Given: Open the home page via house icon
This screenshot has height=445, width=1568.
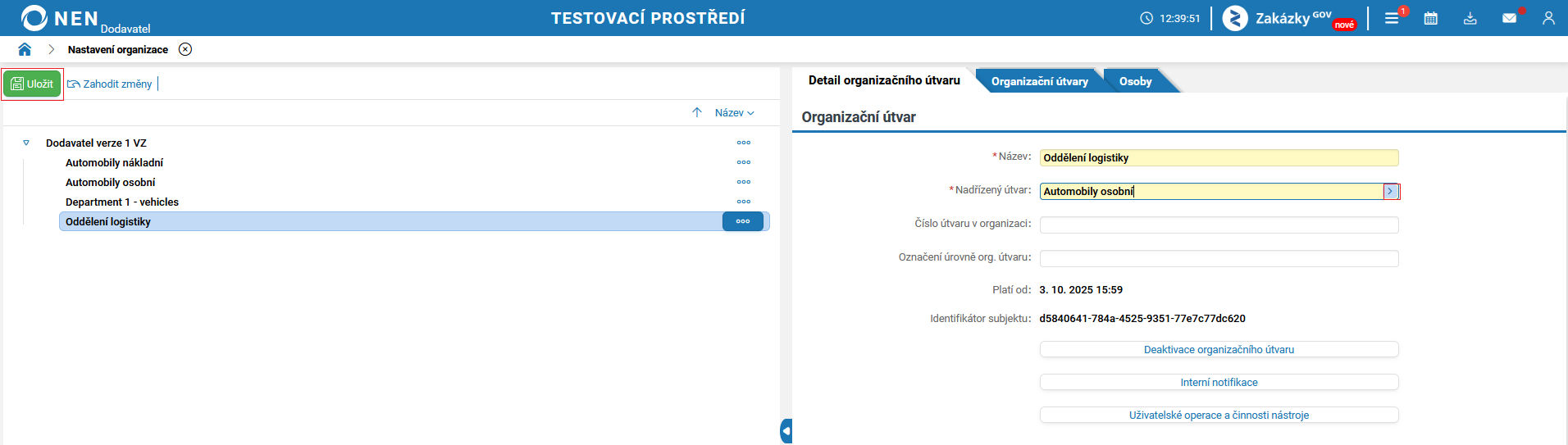Looking at the screenshot, I should click(25, 49).
